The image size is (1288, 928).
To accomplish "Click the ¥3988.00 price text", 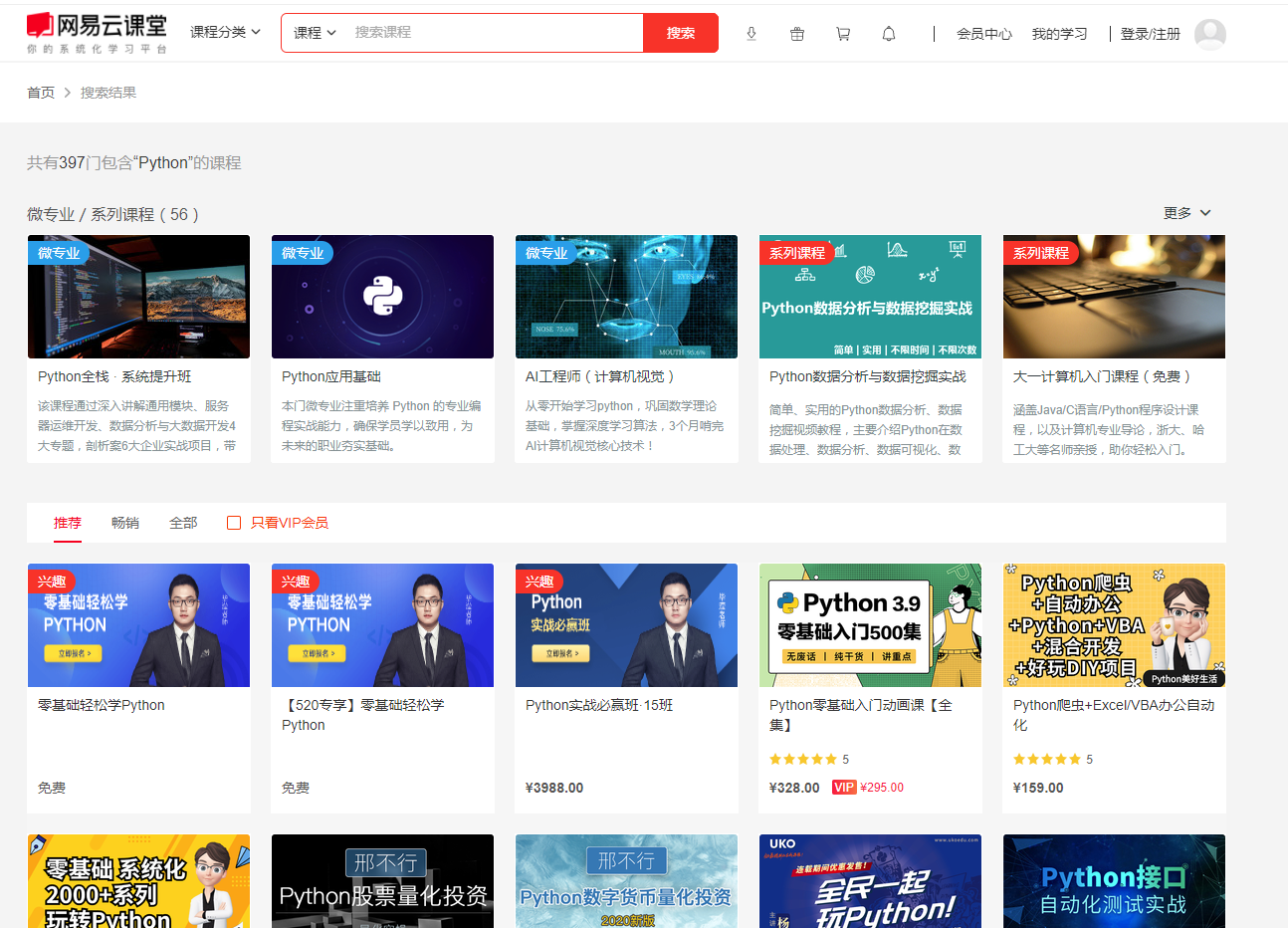I will coord(554,788).
